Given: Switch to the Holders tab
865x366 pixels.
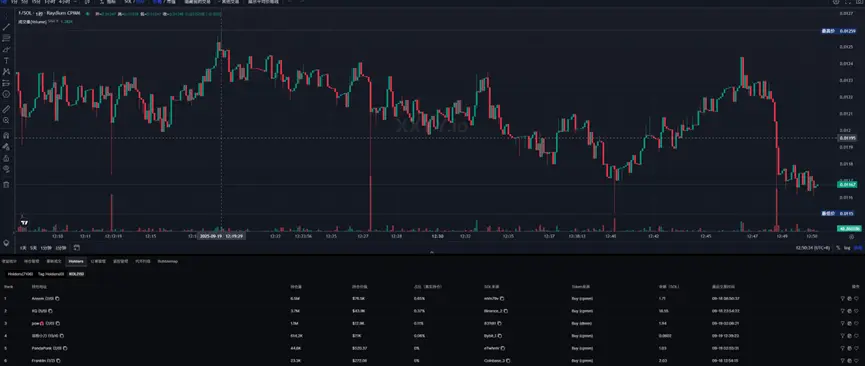Looking at the screenshot, I should coord(76,261).
